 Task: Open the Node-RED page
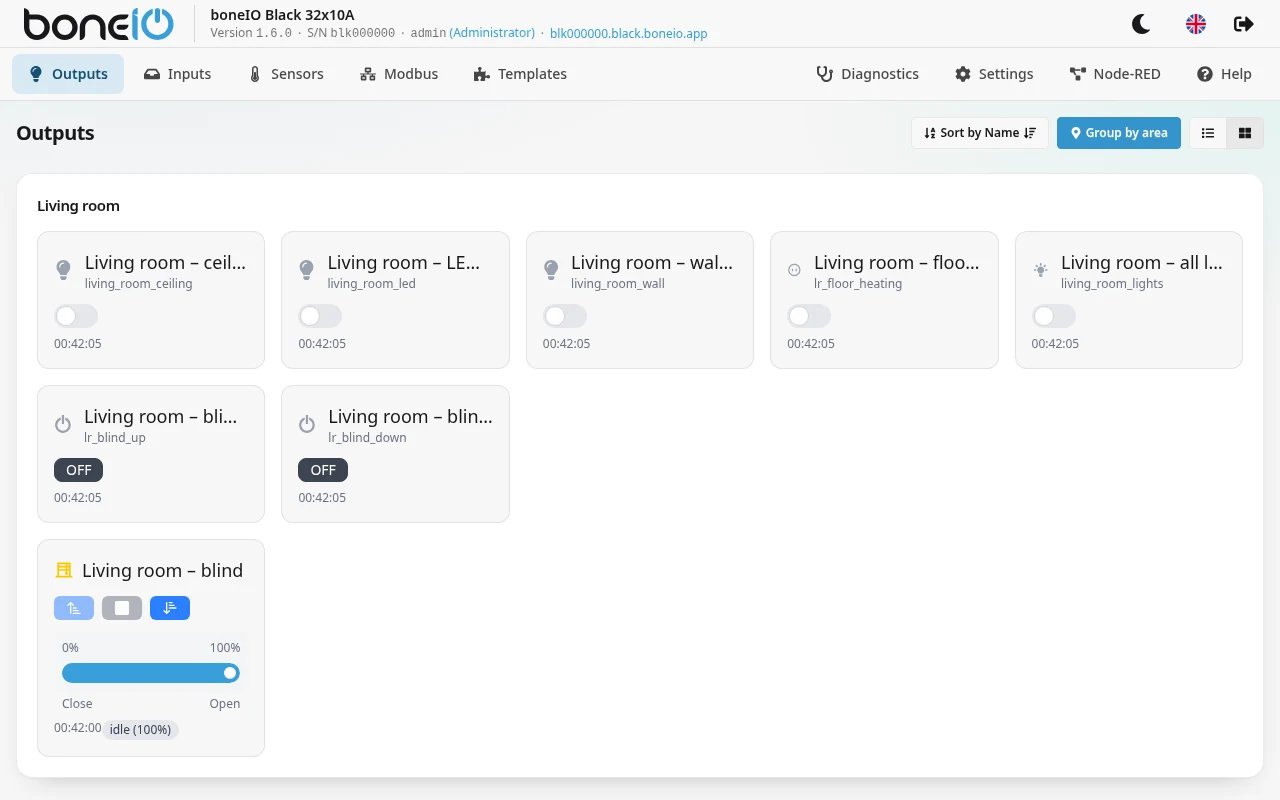tap(1115, 74)
